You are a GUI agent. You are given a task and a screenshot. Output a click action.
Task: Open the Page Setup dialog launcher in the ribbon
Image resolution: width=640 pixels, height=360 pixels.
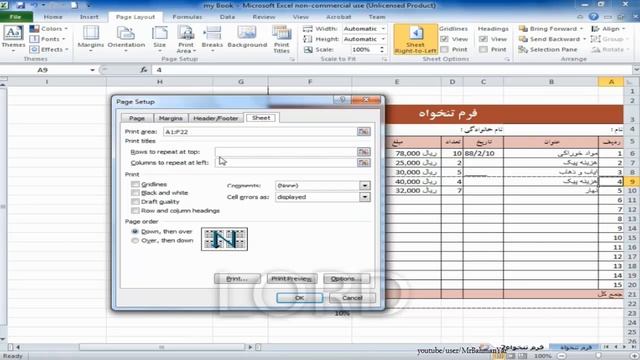[x=292, y=60]
